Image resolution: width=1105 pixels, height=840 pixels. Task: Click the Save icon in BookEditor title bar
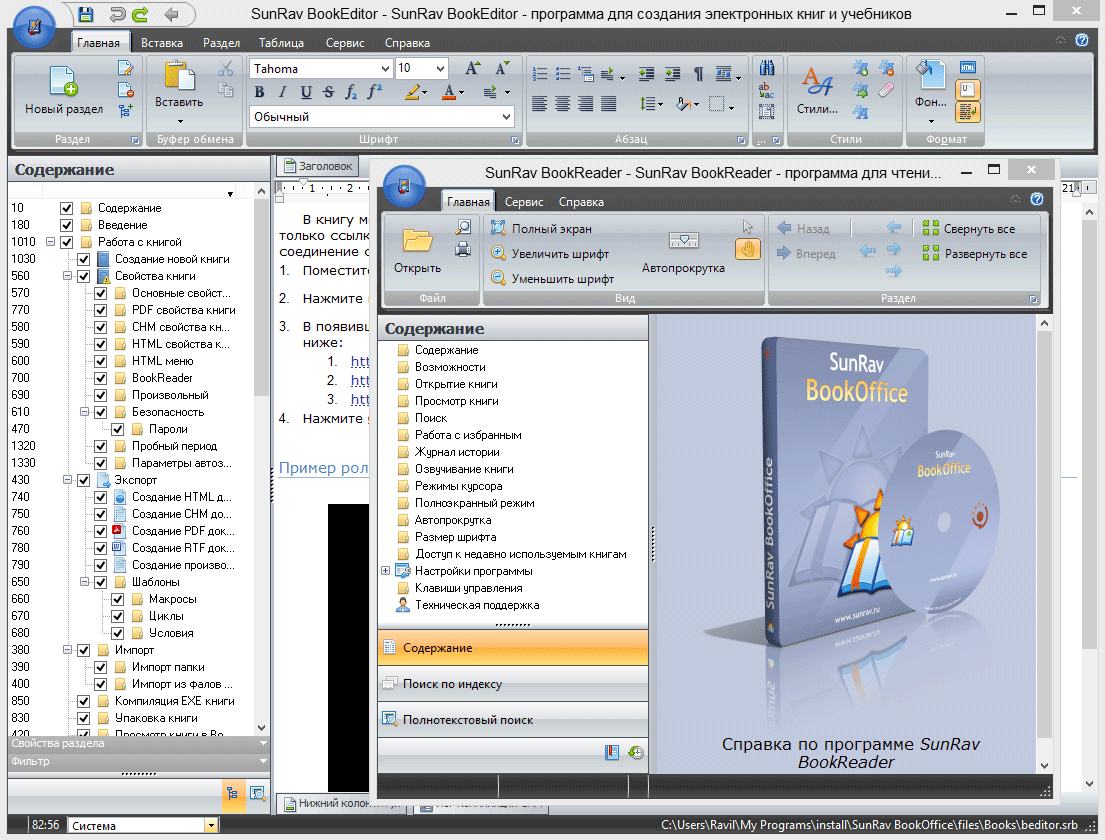click(x=85, y=13)
